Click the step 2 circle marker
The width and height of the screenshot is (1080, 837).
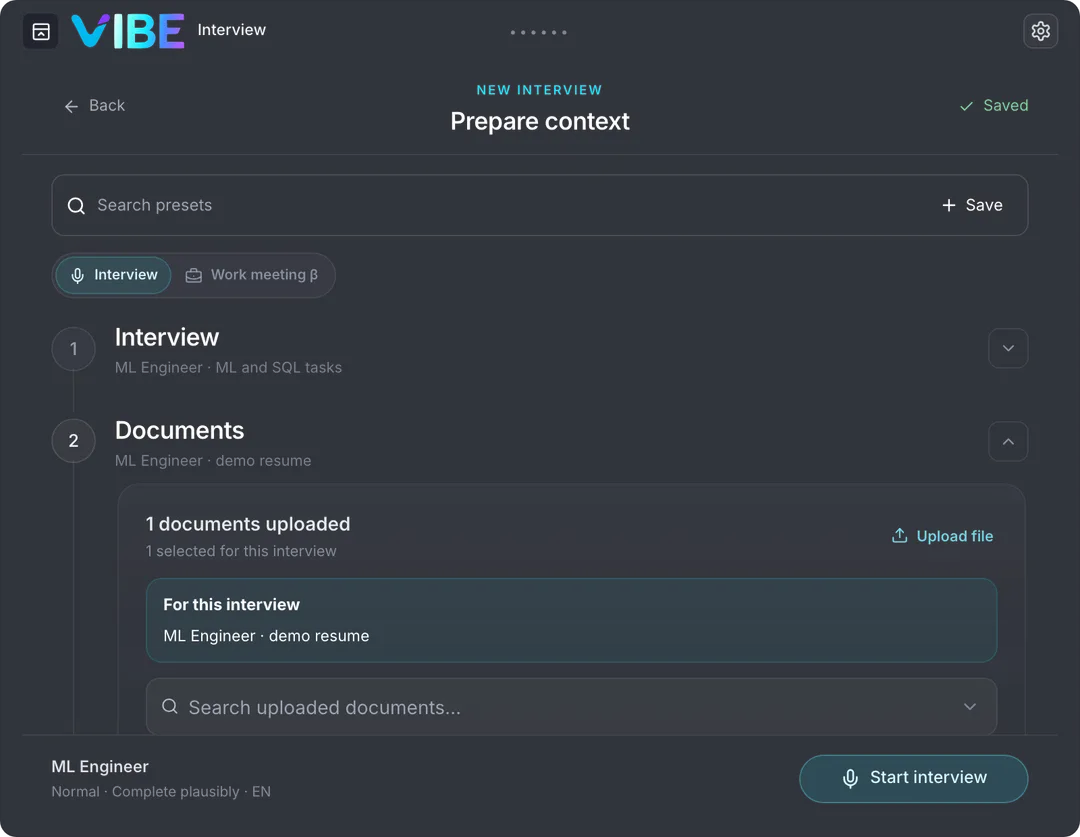pos(74,441)
